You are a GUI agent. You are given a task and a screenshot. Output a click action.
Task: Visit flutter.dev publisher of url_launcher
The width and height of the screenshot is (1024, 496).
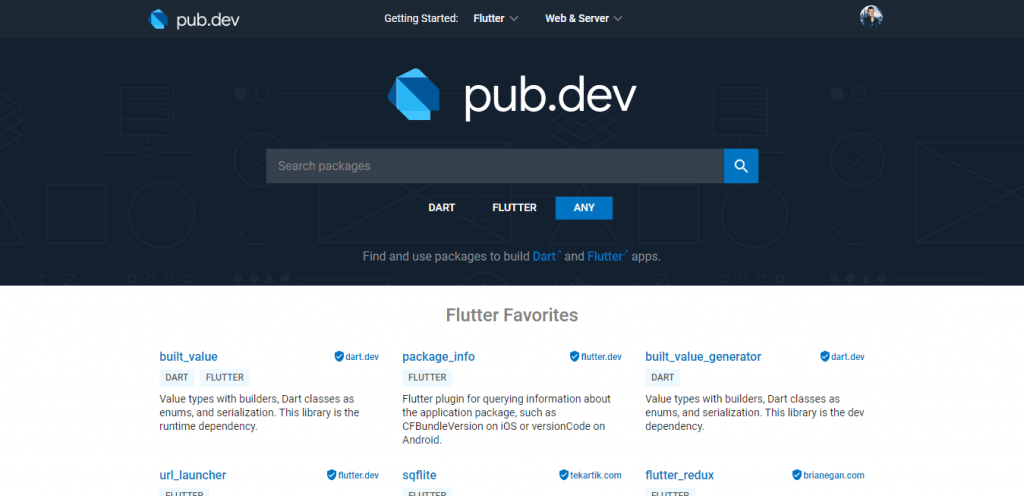pos(358,475)
